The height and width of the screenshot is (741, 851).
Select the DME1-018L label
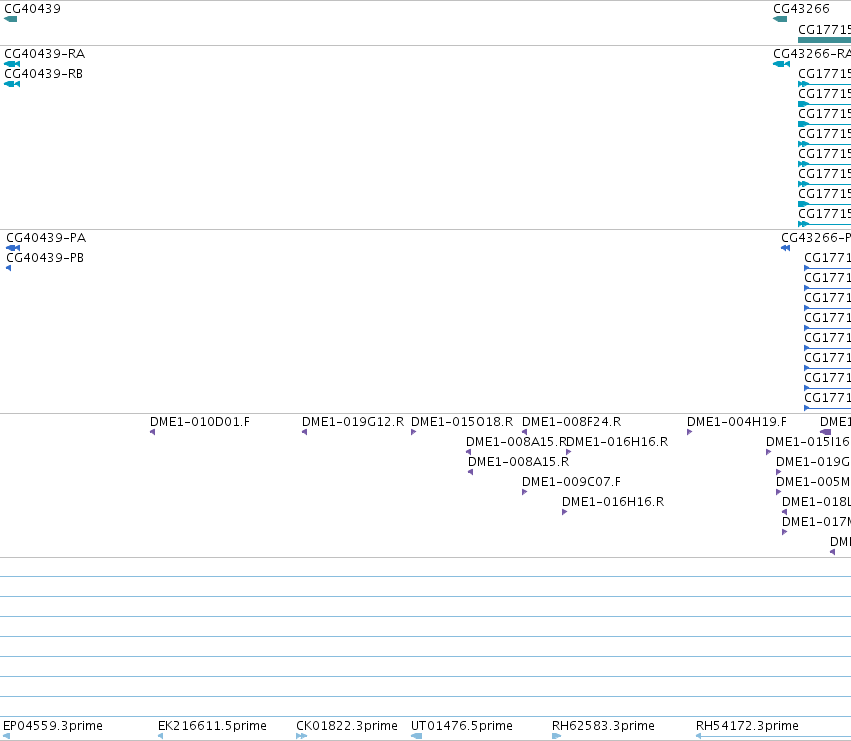816,502
